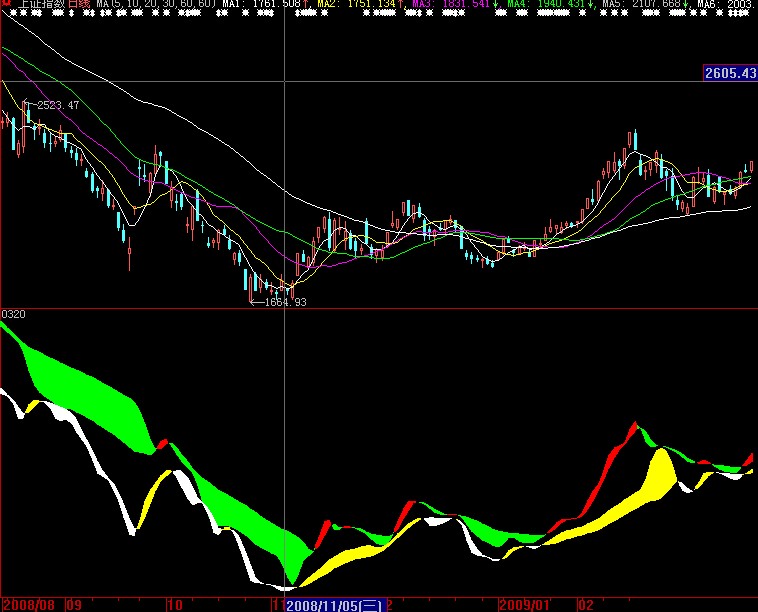Click the 2523.47 high price annotation
The image size is (758, 612).
[x=58, y=105]
